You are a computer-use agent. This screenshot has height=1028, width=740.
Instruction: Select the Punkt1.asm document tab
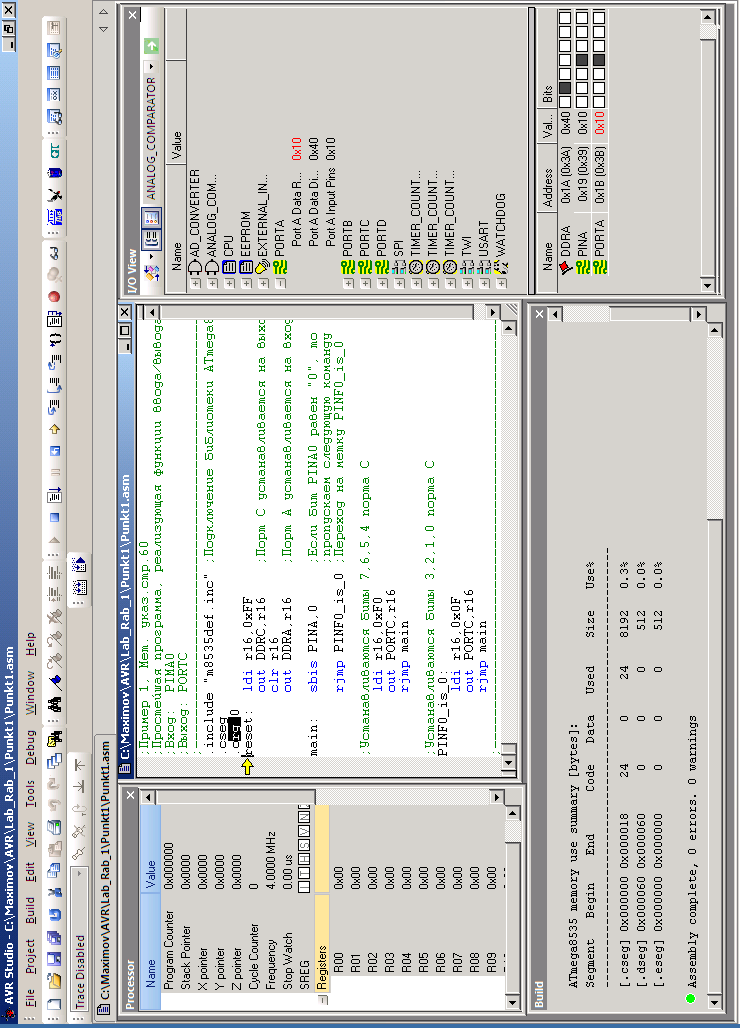point(104,877)
